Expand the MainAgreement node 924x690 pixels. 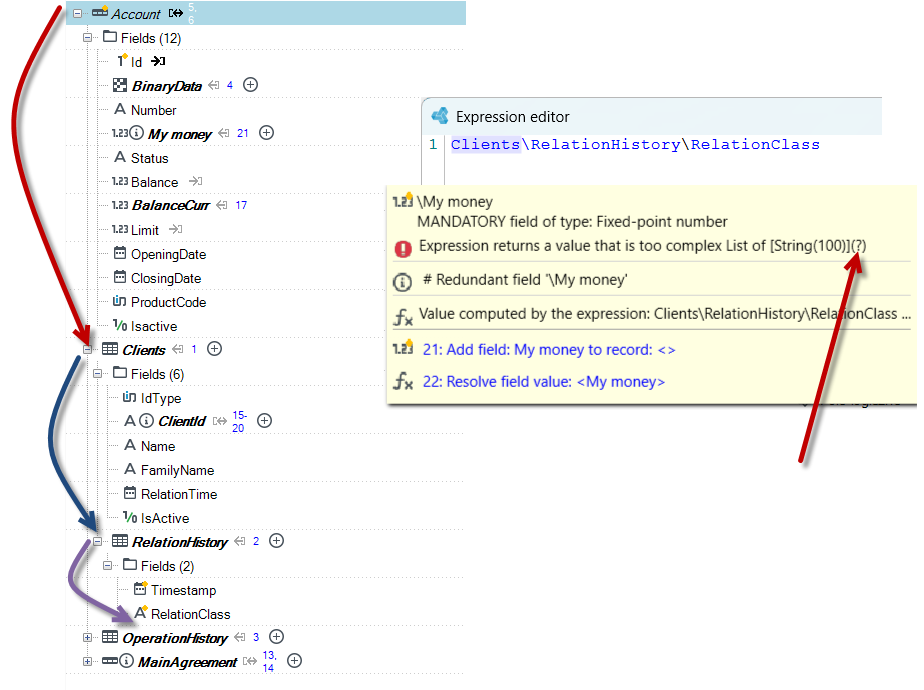click(87, 661)
